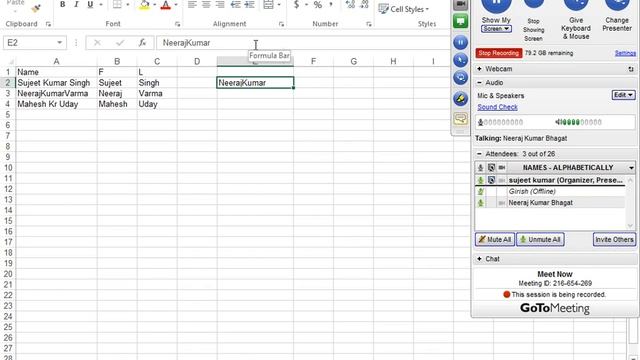Decrease decimal places
640x360 pixels.
[x=364, y=4]
